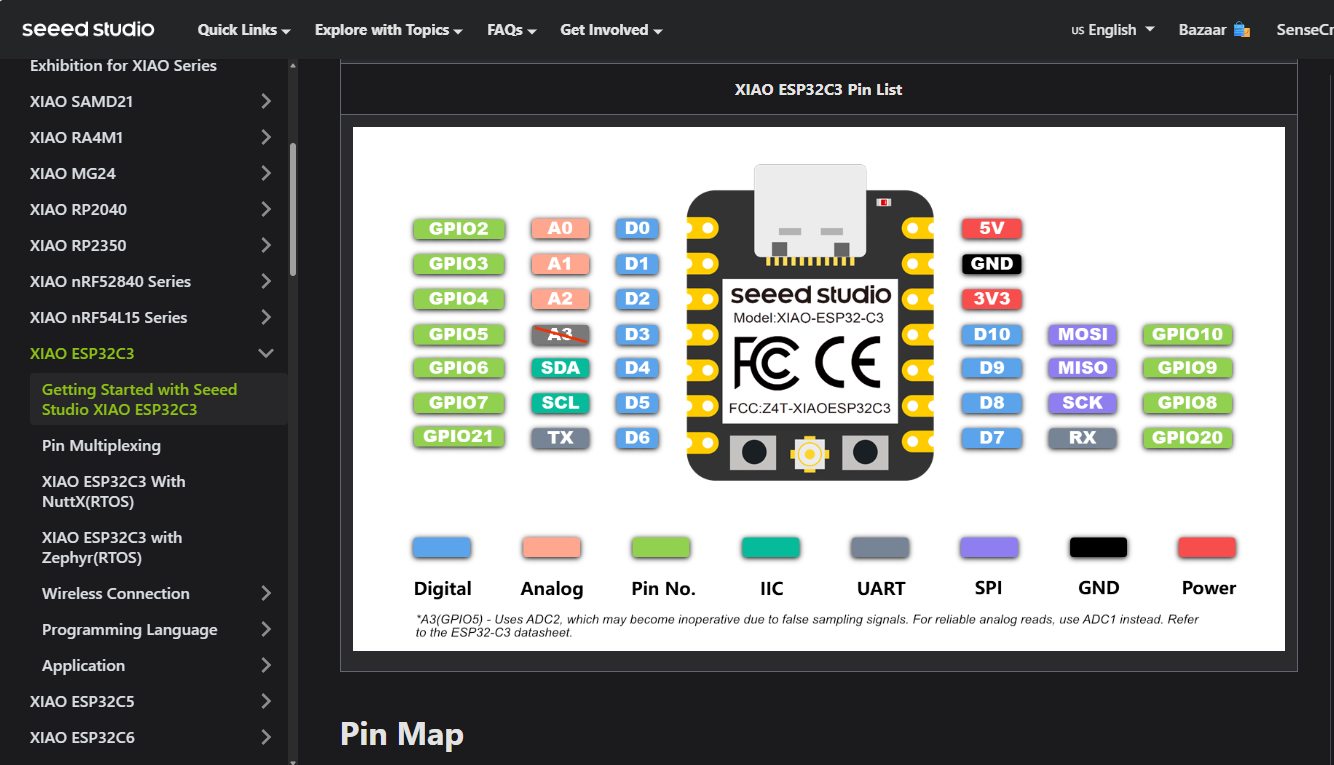
Task: Expand the Application sidebar entry
Action: [265, 665]
